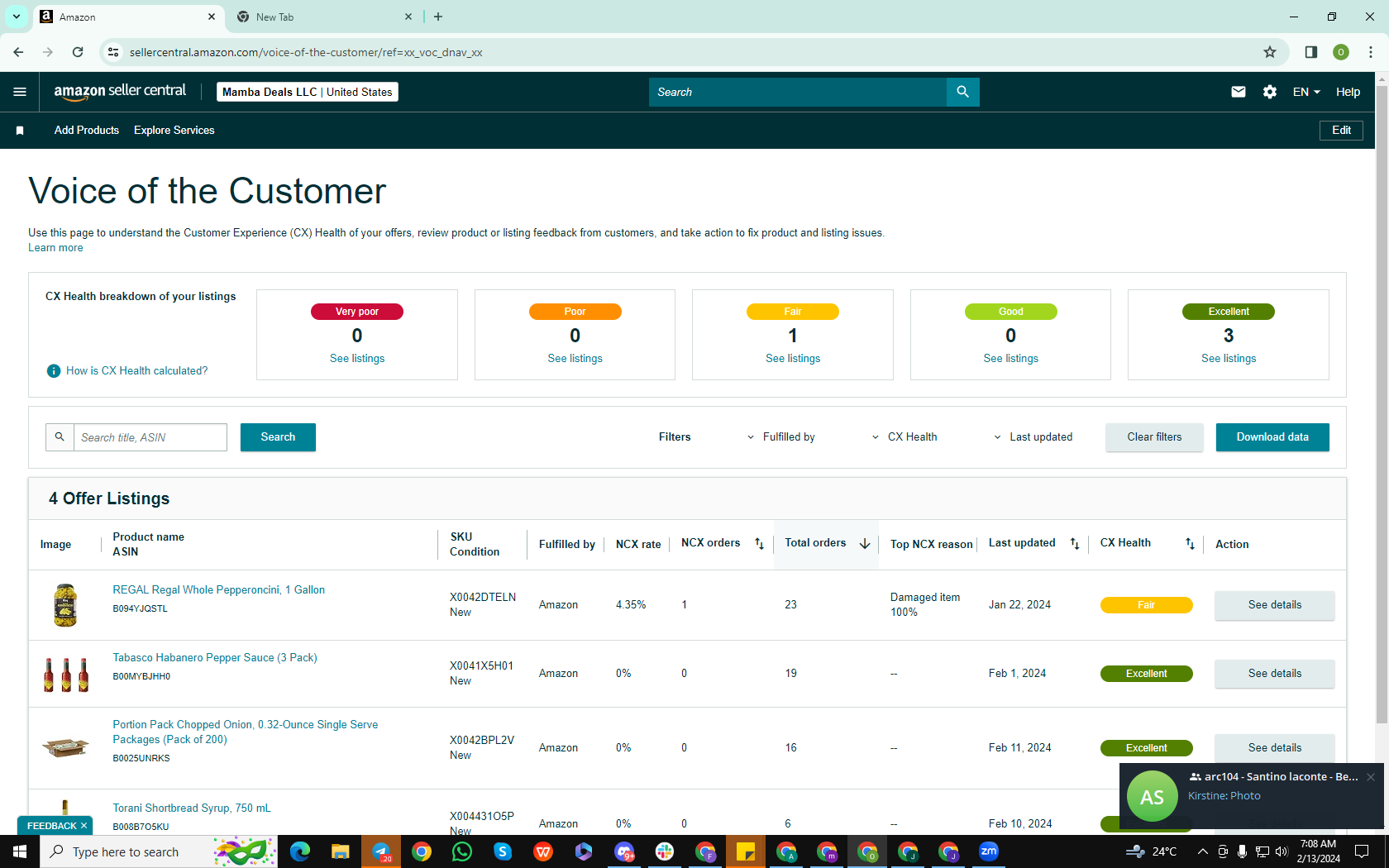
Task: Open the Help menu
Action: 1348,92
